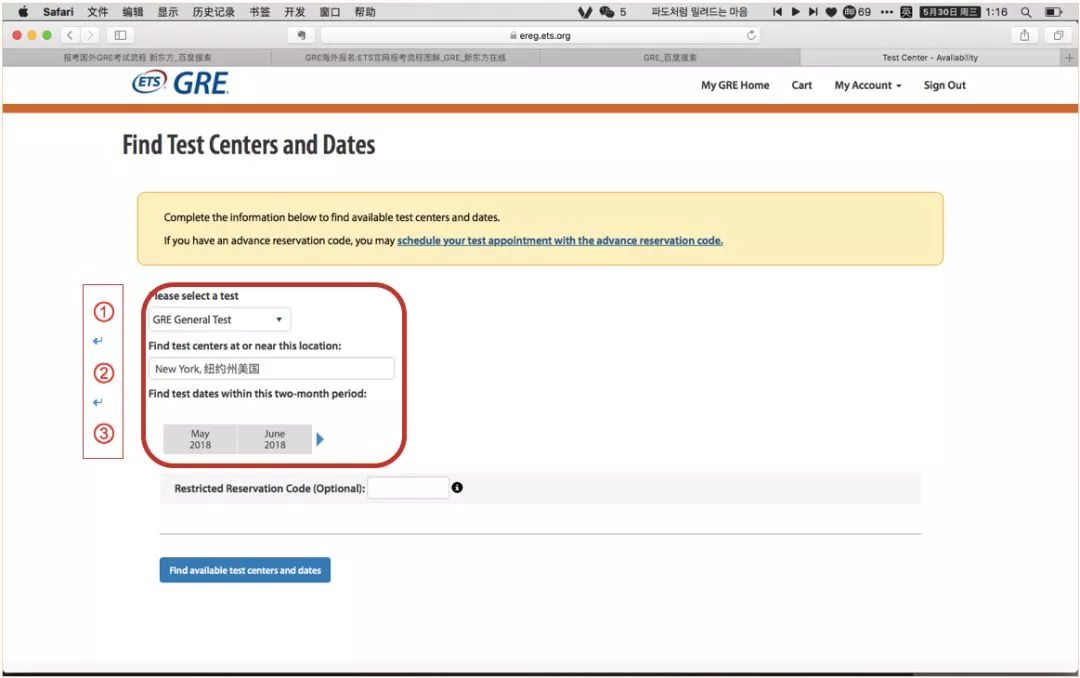Image resolution: width=1080 pixels, height=678 pixels.
Task: Expand the My Account dropdown
Action: [x=868, y=85]
